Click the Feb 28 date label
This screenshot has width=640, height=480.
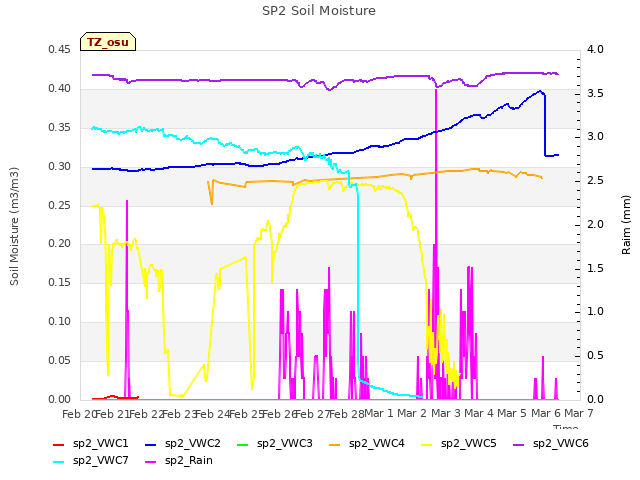point(346,414)
